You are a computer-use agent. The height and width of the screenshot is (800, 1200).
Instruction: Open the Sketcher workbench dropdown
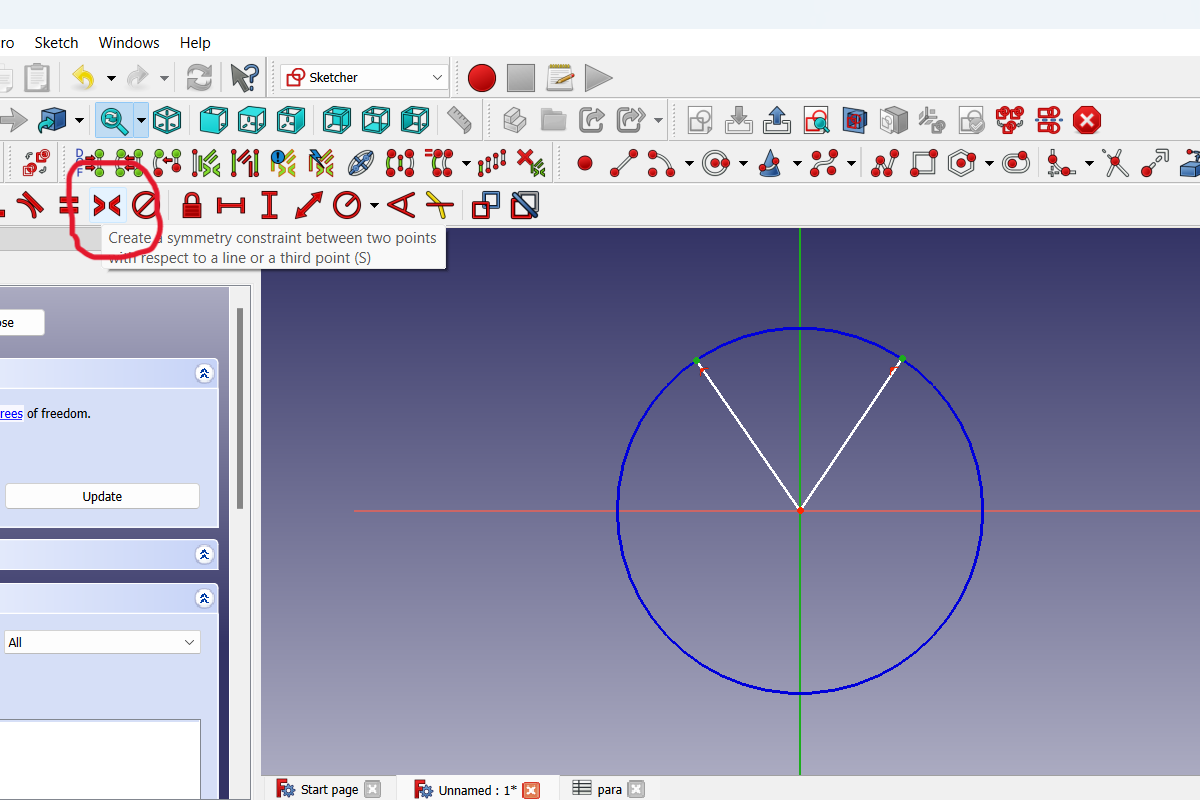(365, 77)
